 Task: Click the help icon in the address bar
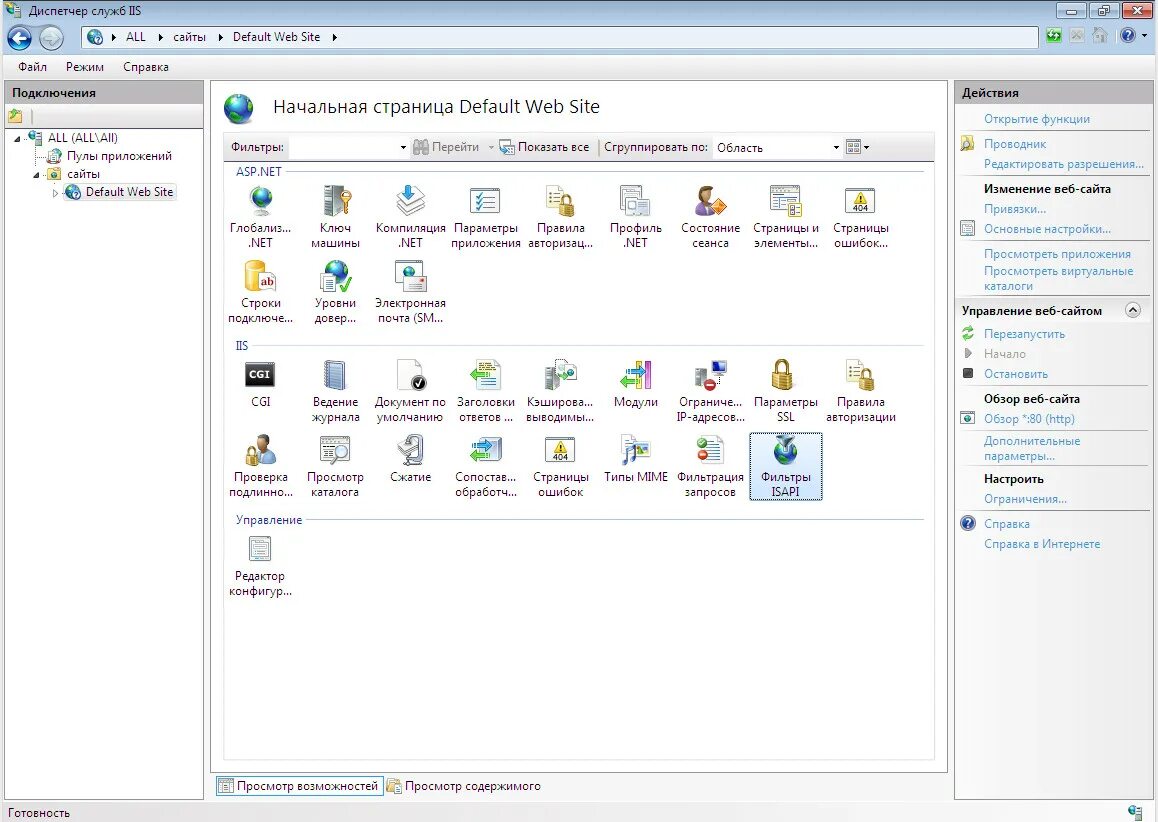[1128, 35]
